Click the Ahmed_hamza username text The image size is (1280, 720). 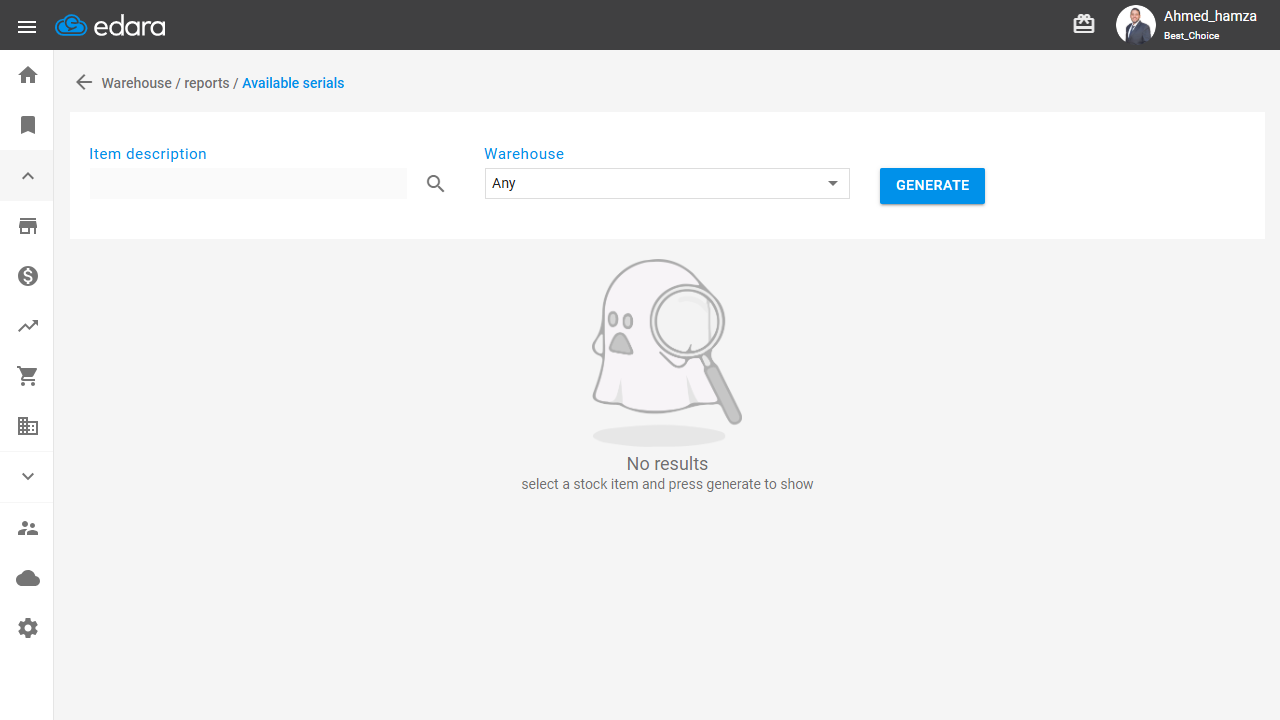pos(1210,16)
